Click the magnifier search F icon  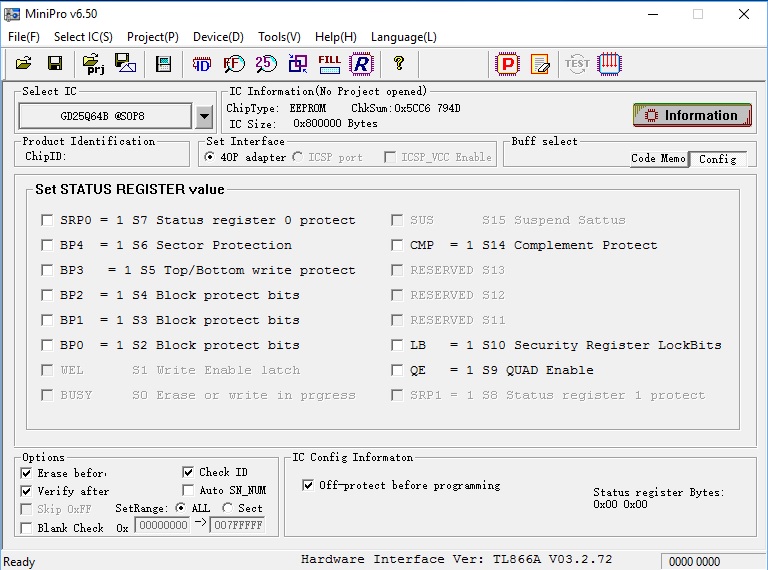point(234,64)
